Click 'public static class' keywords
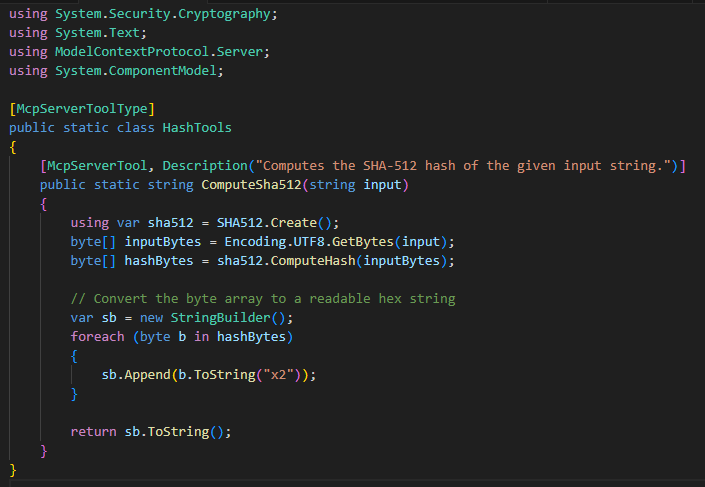Screen dimensions: 705x487 [x=82, y=128]
